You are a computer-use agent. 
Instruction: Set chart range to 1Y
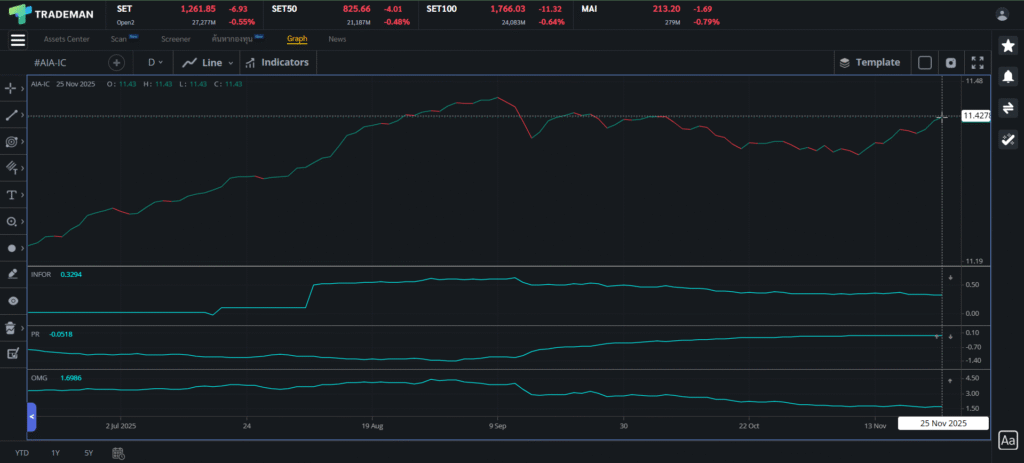pos(56,453)
